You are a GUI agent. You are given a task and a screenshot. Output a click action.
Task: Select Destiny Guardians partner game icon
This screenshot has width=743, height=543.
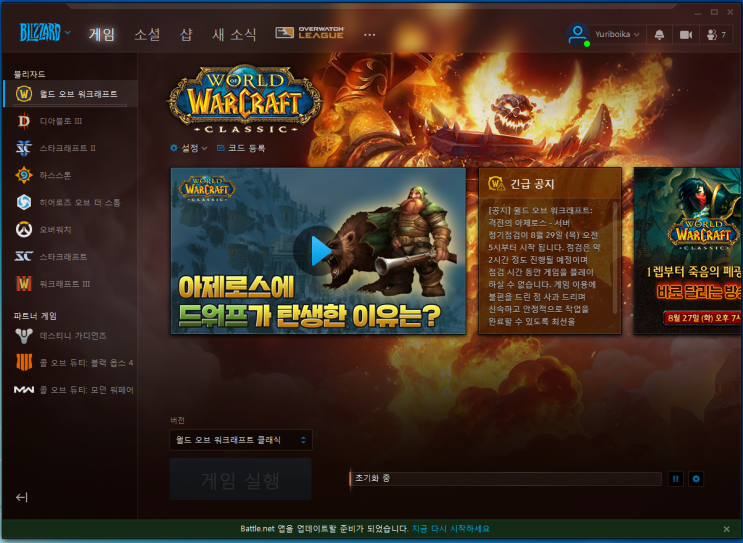[24, 335]
